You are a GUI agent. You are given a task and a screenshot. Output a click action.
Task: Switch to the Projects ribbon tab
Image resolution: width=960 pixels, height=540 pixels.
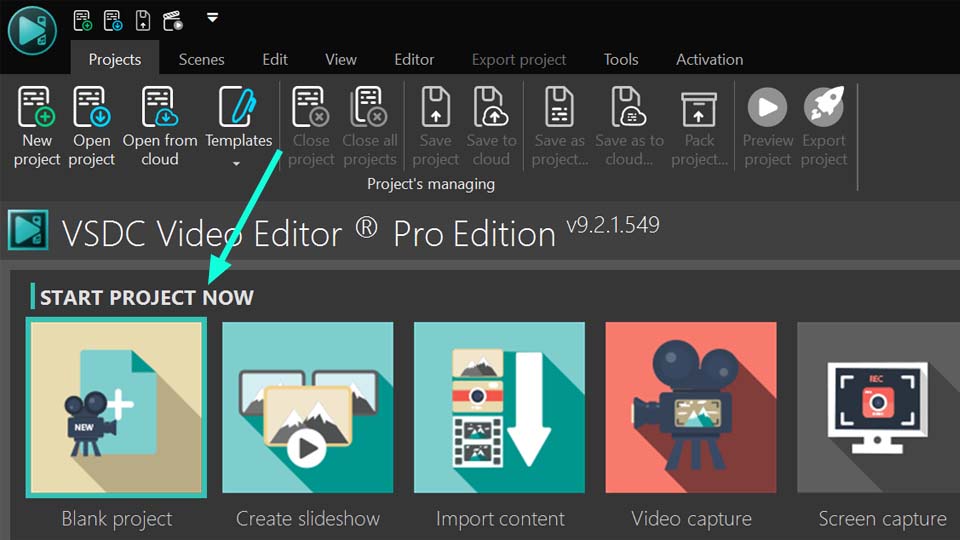click(115, 59)
